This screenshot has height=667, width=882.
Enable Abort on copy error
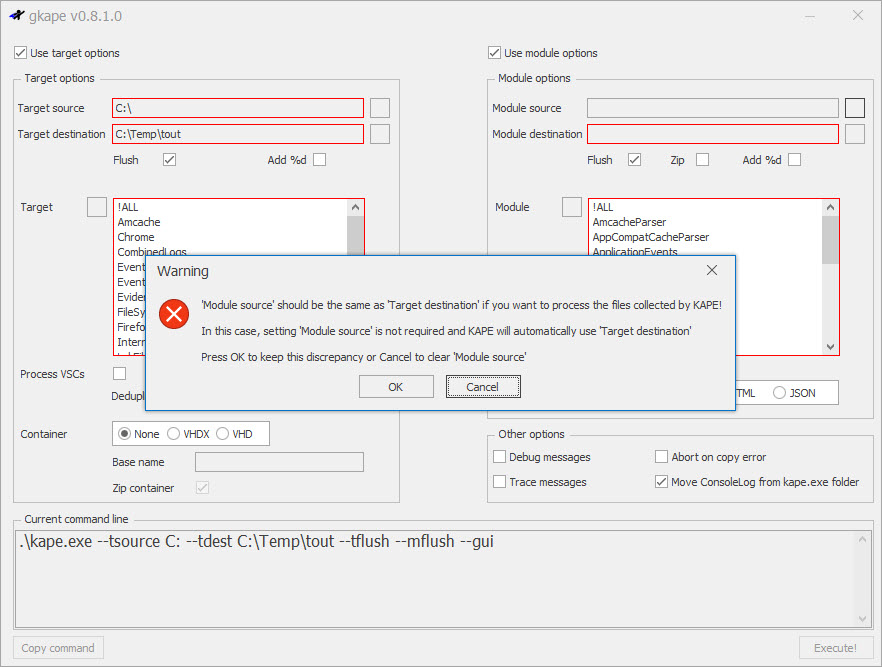point(662,457)
